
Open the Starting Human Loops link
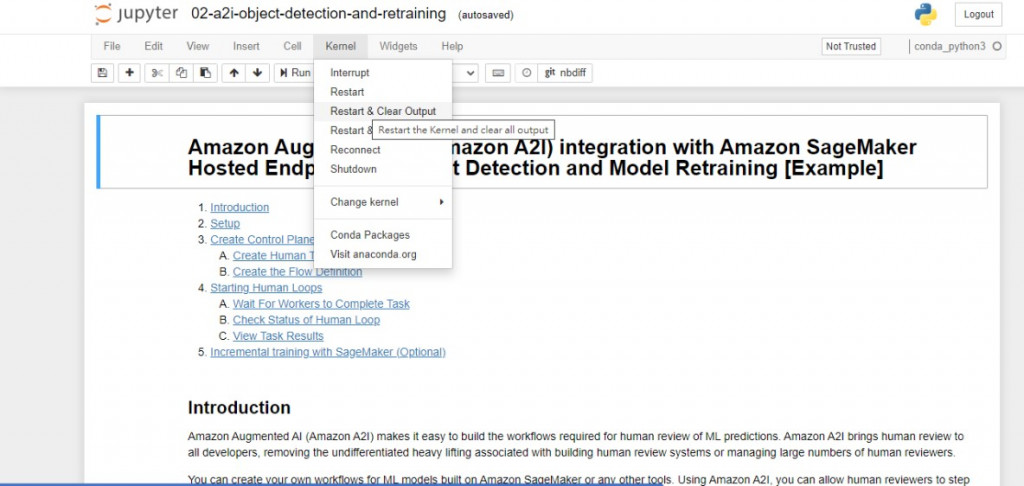pos(266,287)
